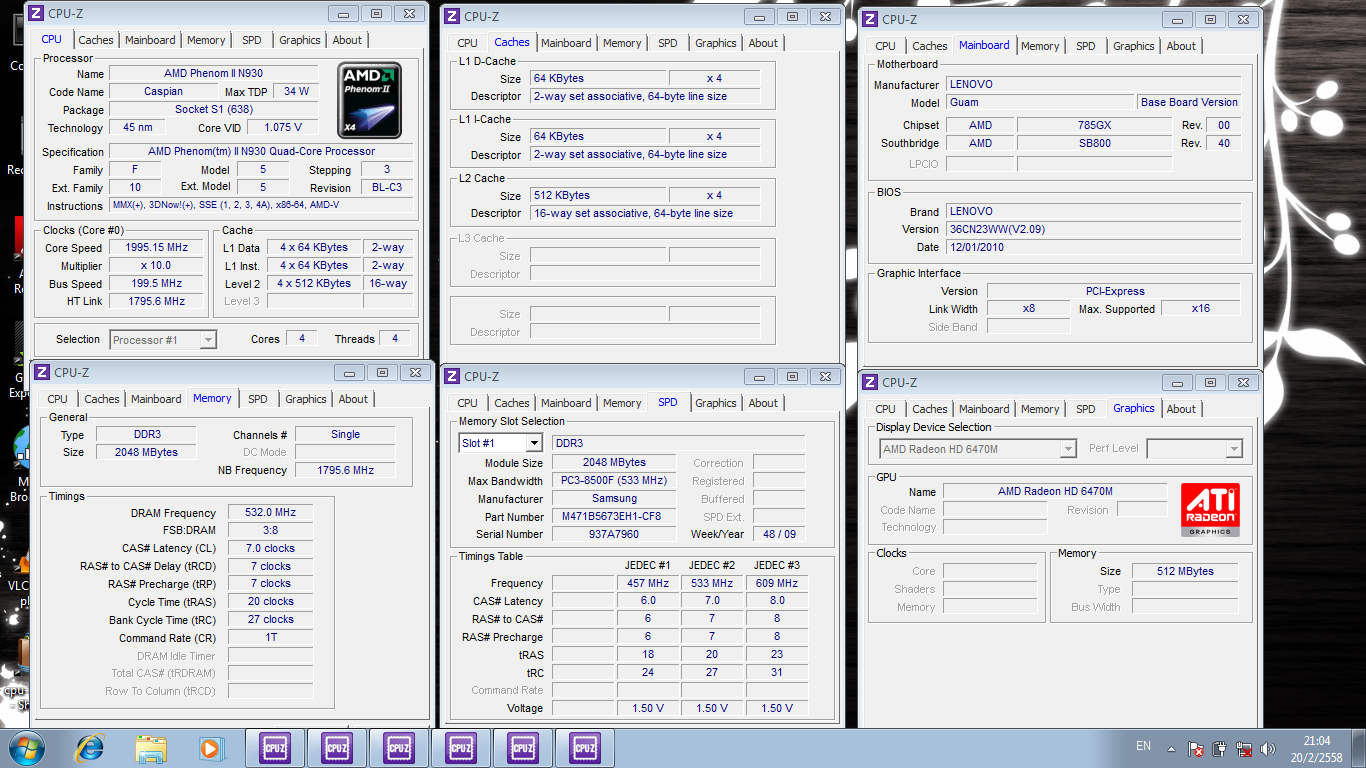Click the Specification field AMD Phenom(tm) II N930 Quad-Core Processor
The width and height of the screenshot is (1366, 768).
point(261,152)
